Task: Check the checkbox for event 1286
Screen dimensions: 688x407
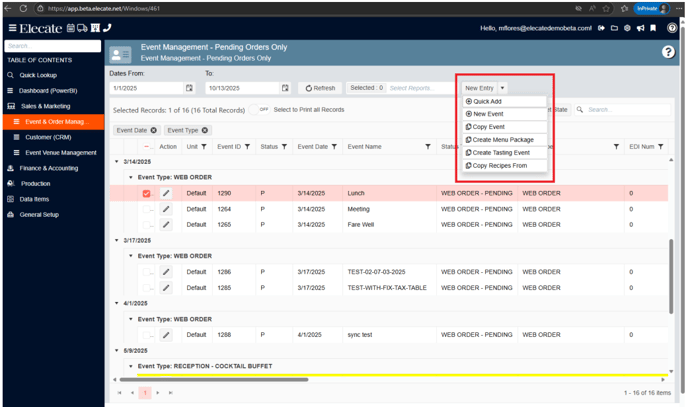Action: pyautogui.click(x=147, y=272)
